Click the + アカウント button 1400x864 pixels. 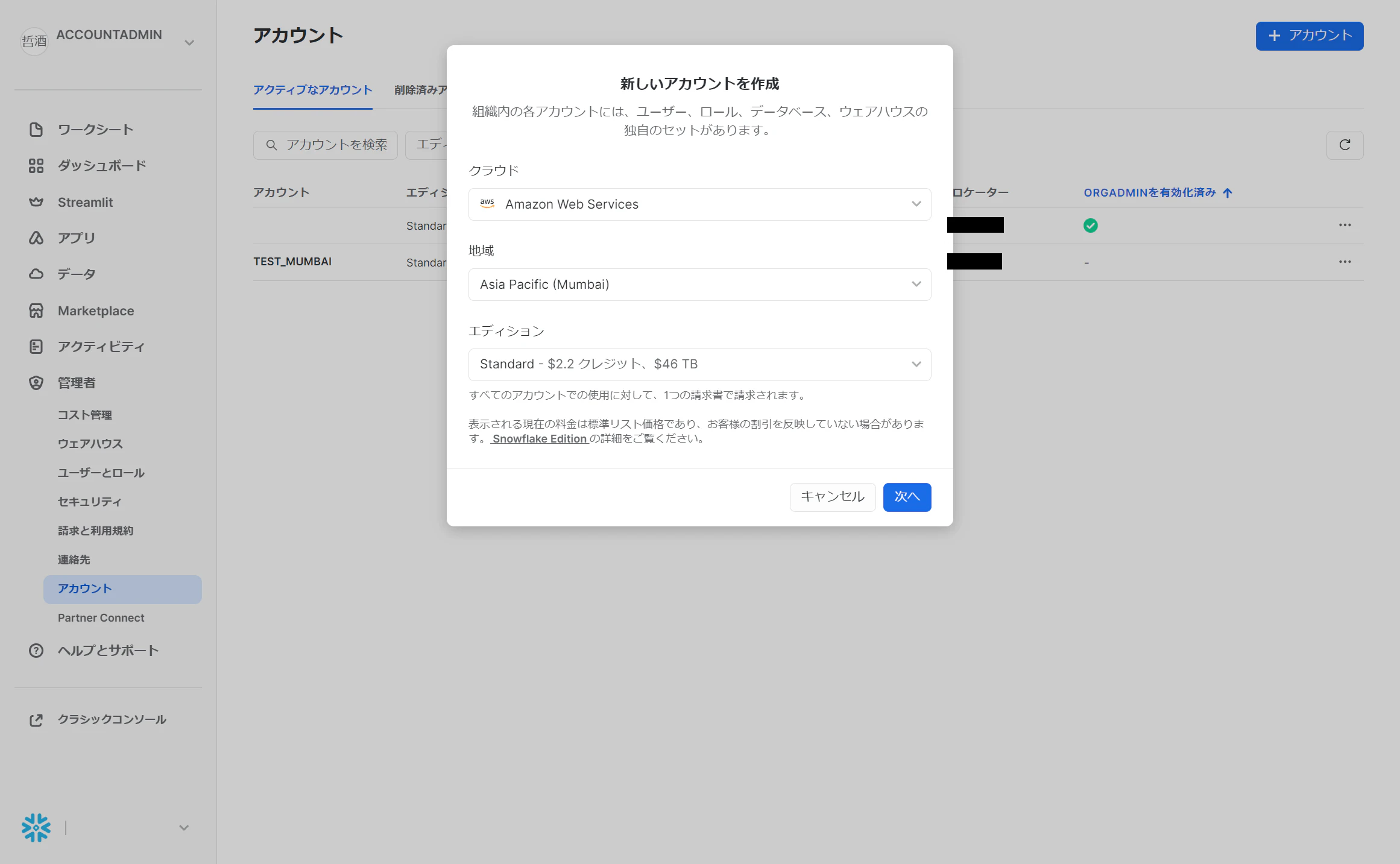(1309, 36)
